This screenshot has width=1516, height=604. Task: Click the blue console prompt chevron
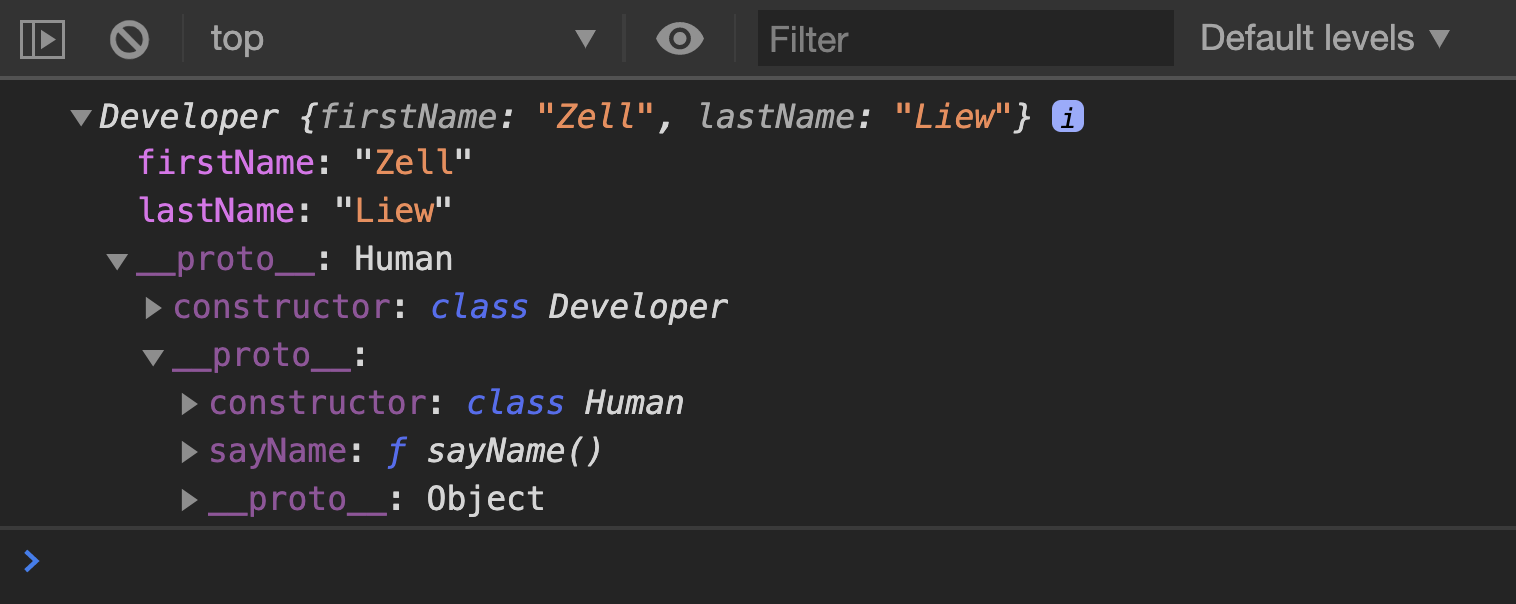(x=30, y=561)
